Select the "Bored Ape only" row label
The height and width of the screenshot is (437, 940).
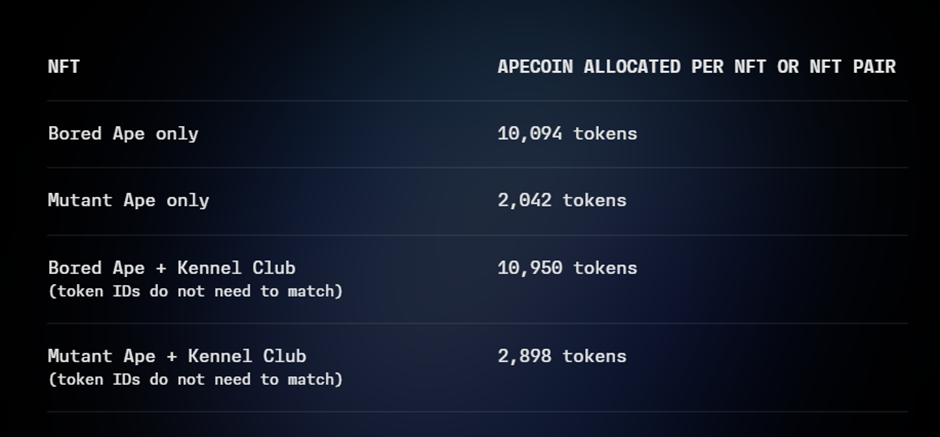(123, 134)
